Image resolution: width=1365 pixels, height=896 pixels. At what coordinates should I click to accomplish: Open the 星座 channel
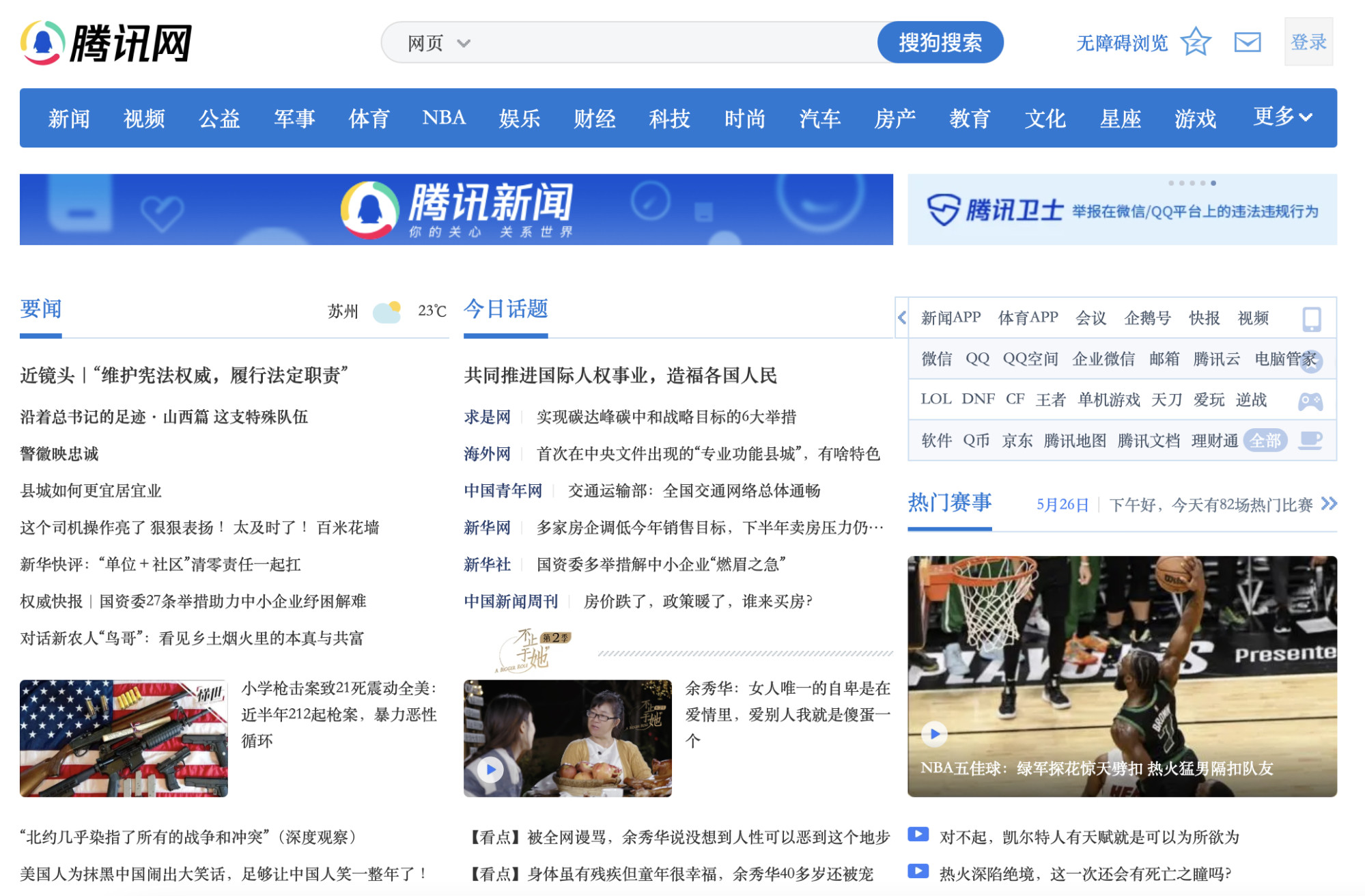[x=1121, y=118]
